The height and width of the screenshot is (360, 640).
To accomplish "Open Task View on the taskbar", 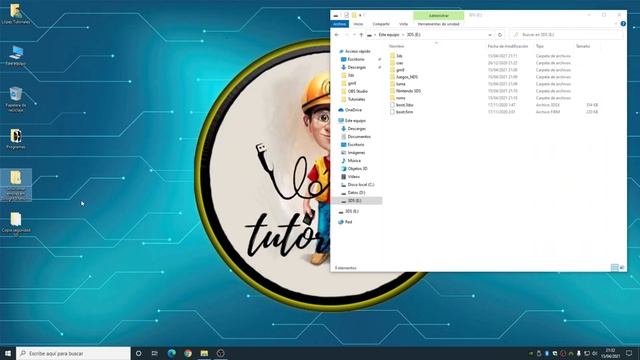I will click(x=155, y=353).
